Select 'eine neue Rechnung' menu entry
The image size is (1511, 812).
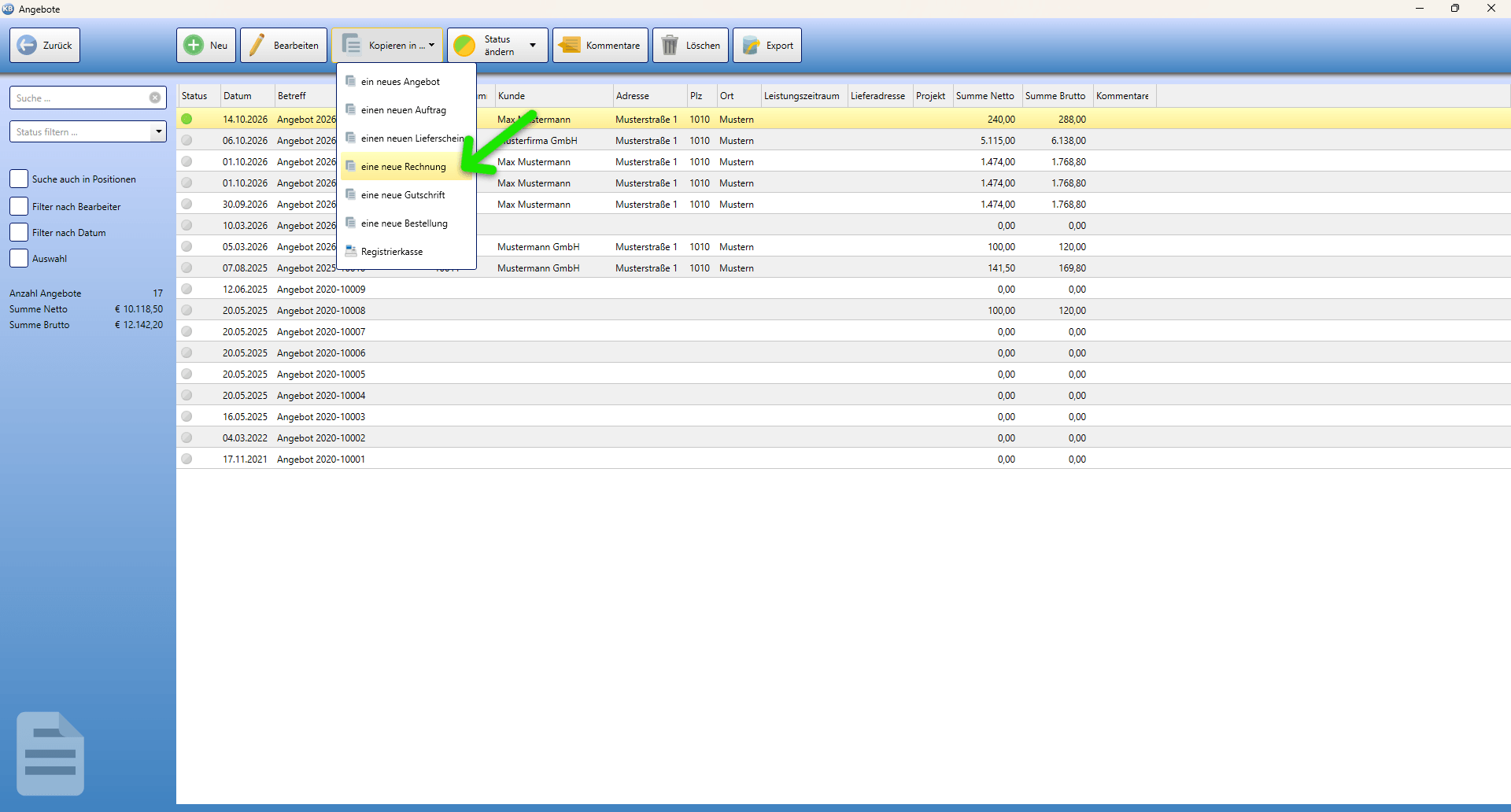(407, 166)
